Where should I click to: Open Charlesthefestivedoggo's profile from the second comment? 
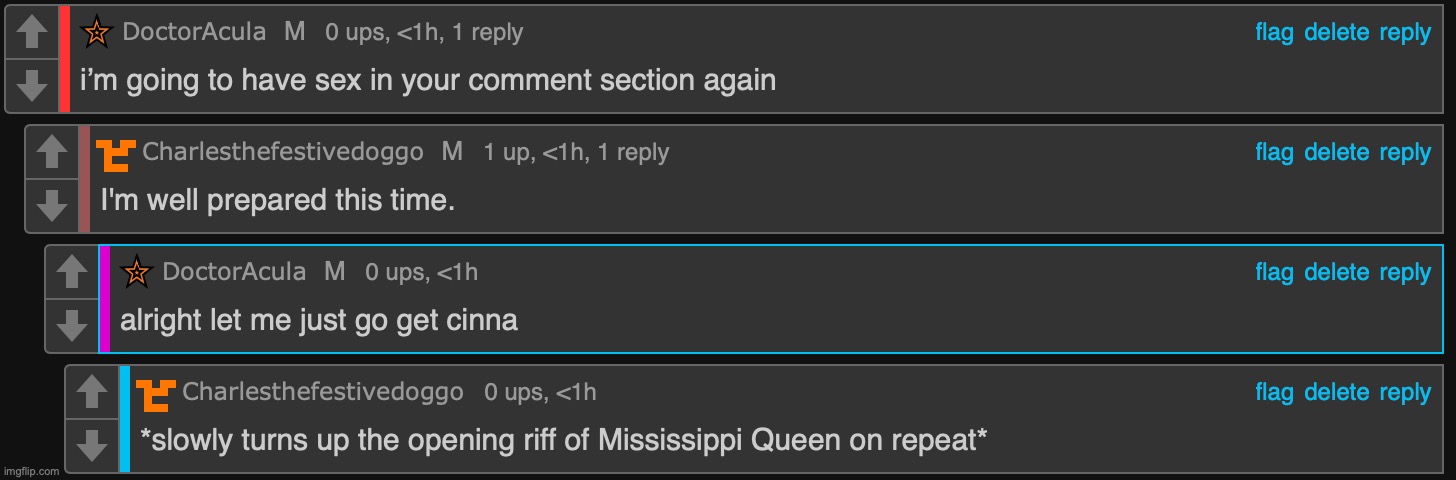283,152
